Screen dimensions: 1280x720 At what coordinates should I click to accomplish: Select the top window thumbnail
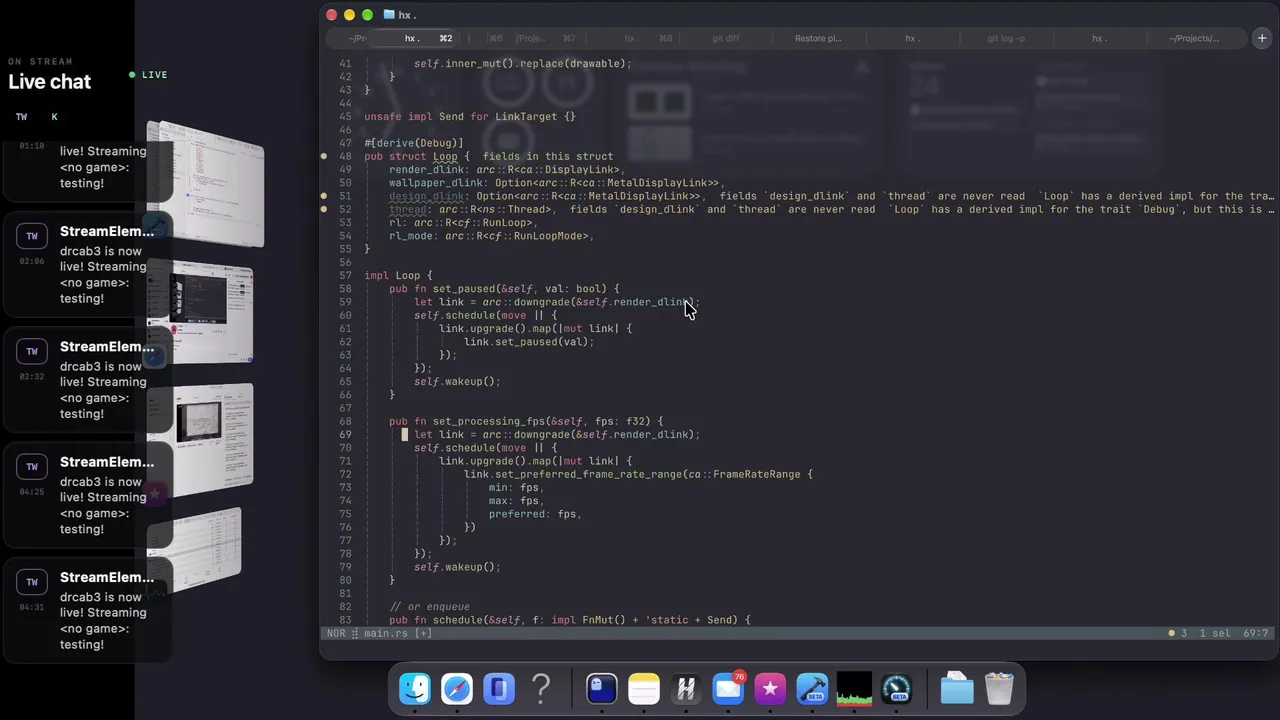205,183
